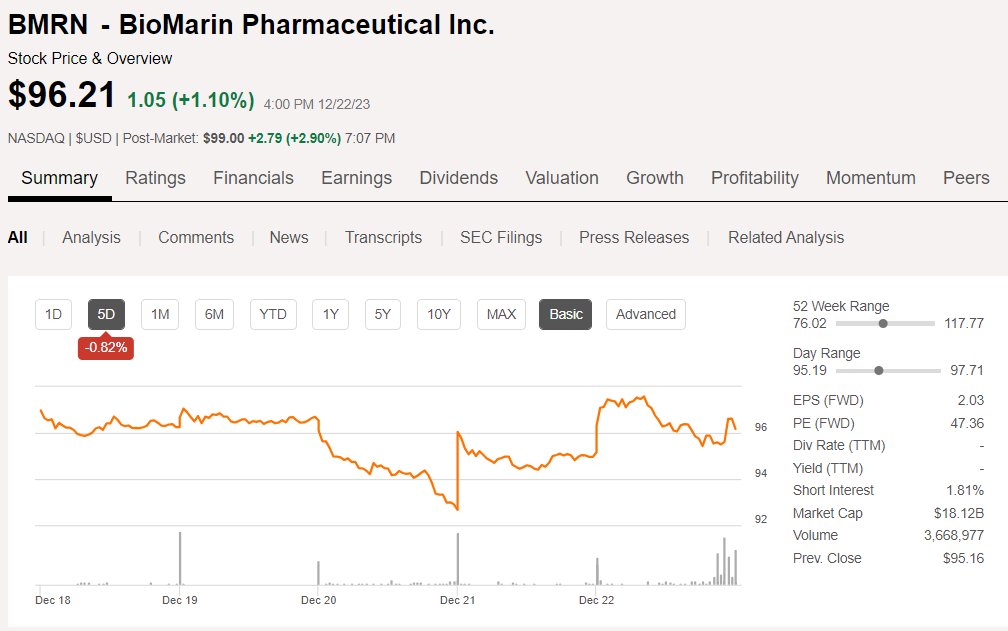Show MAX price history
Screen dimensions: 1008x631
(501, 314)
